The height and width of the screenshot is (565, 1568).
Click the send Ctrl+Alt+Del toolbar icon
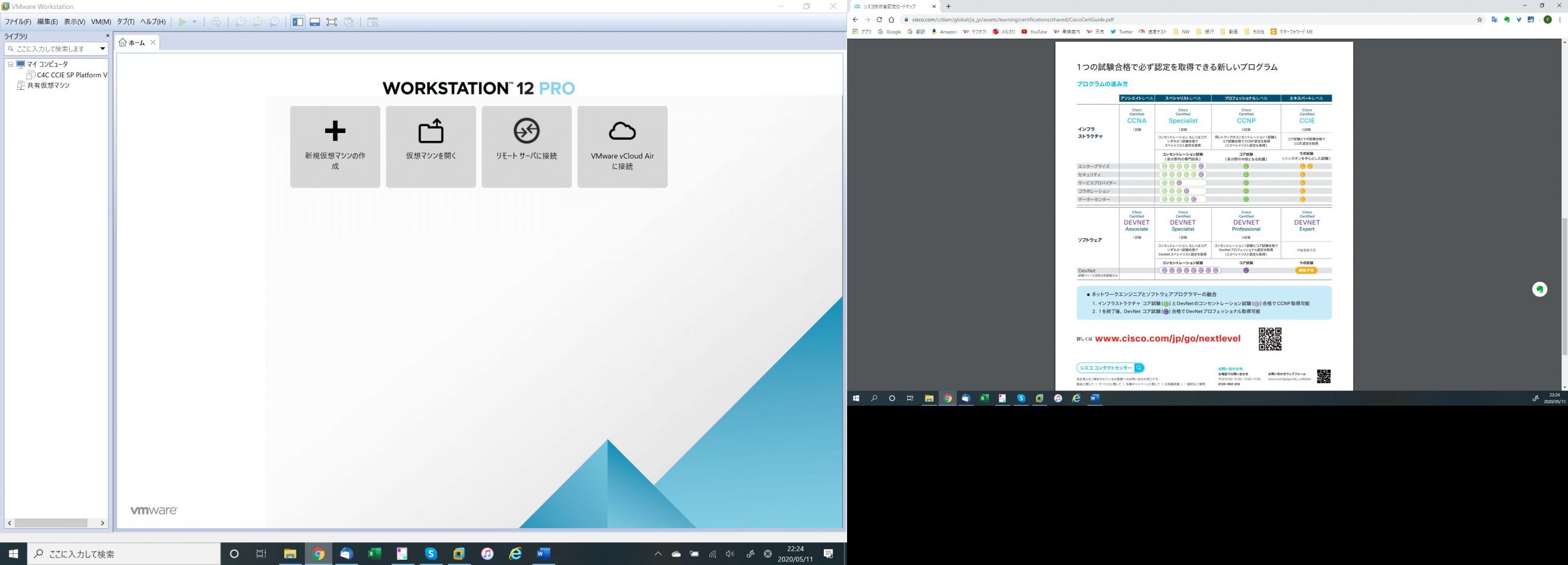216,22
